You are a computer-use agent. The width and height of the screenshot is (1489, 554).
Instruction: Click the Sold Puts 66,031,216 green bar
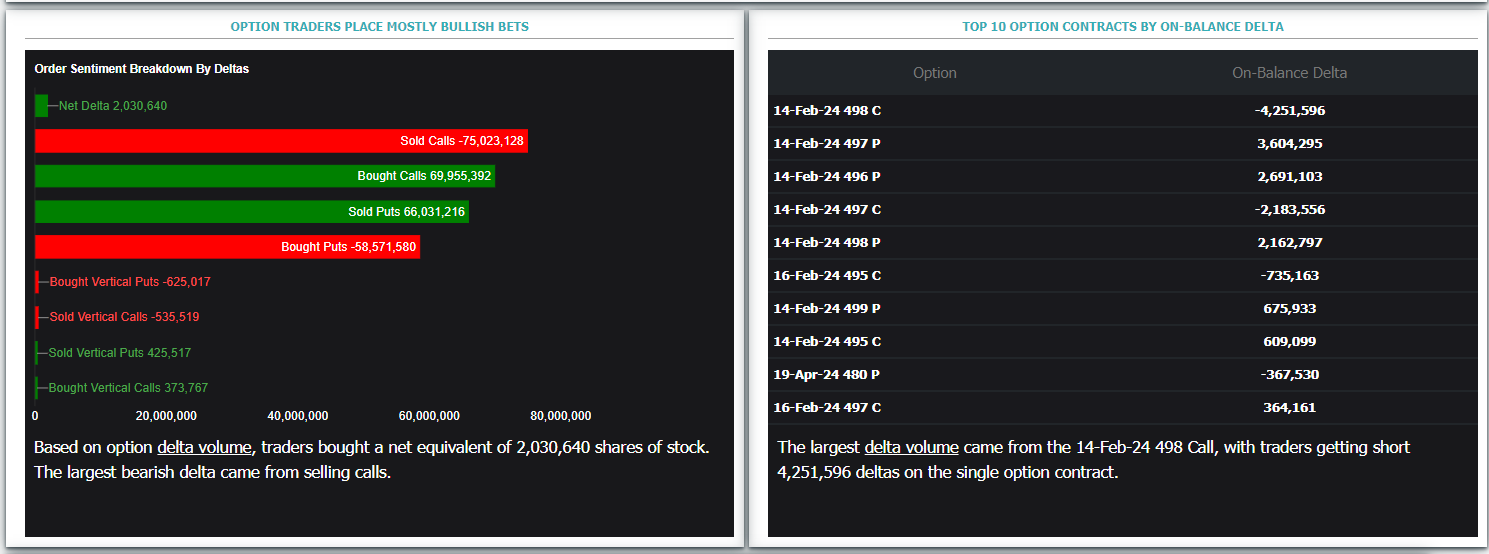252,212
